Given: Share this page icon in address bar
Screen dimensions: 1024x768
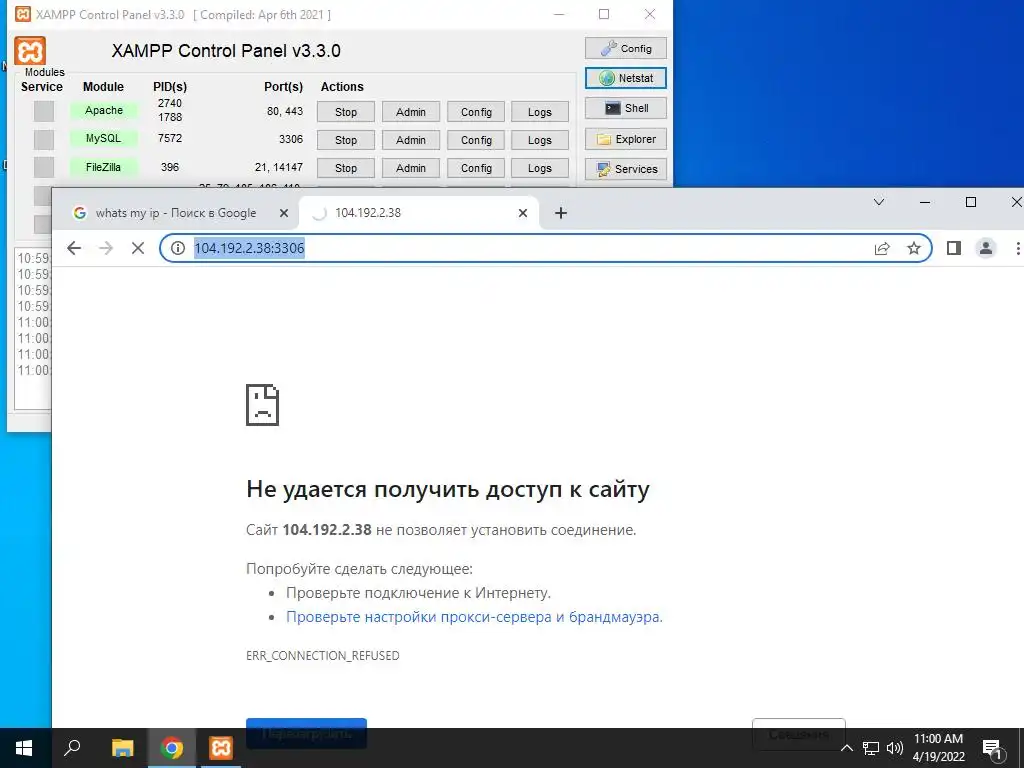Looking at the screenshot, I should coord(882,248).
